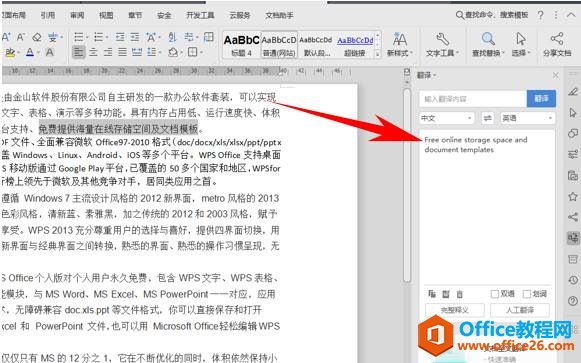Click the help question mark in the sidebar
Image resolution: width=581 pixels, height=363 pixels.
pos(573,301)
